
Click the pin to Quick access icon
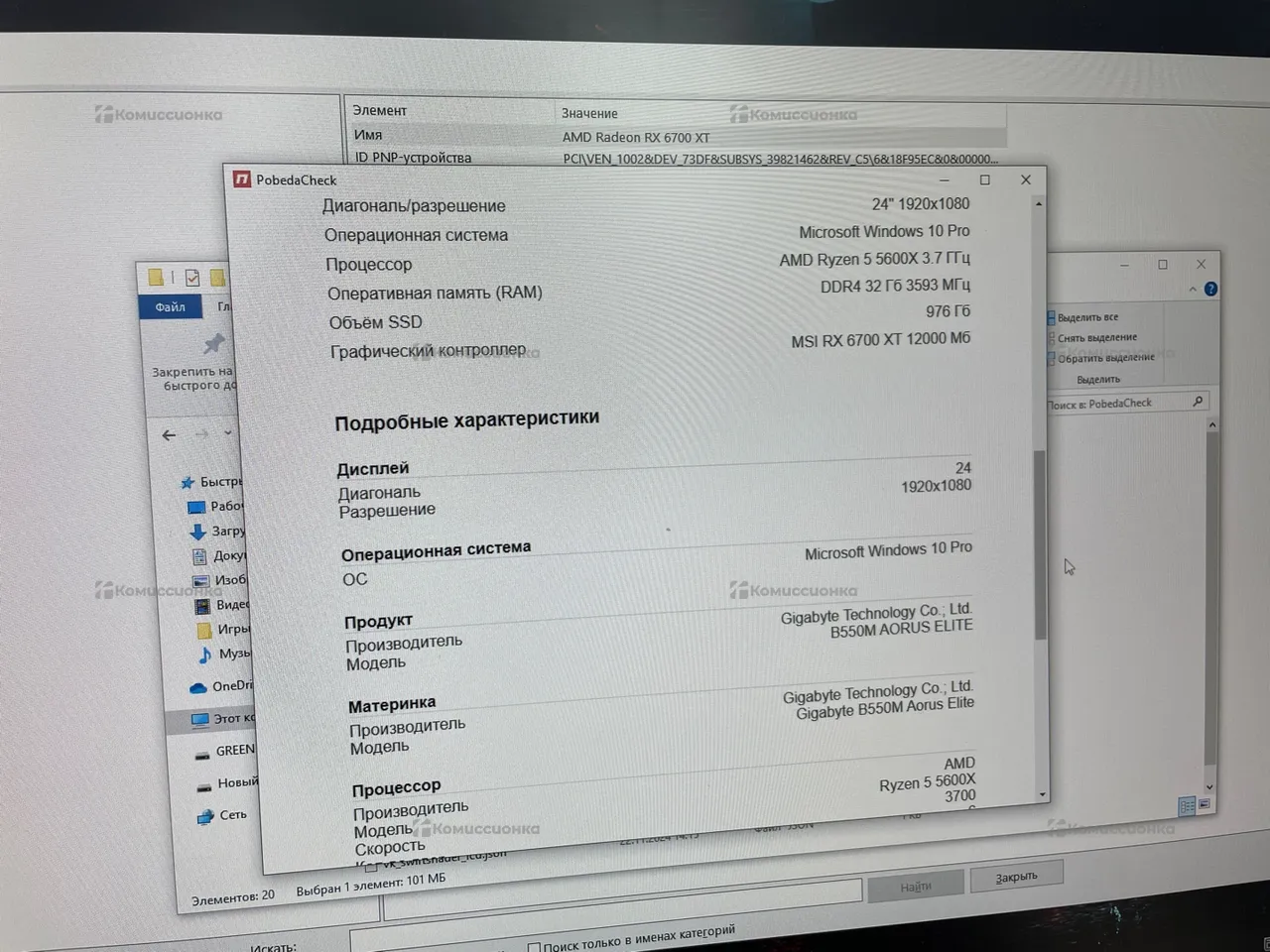point(213,344)
